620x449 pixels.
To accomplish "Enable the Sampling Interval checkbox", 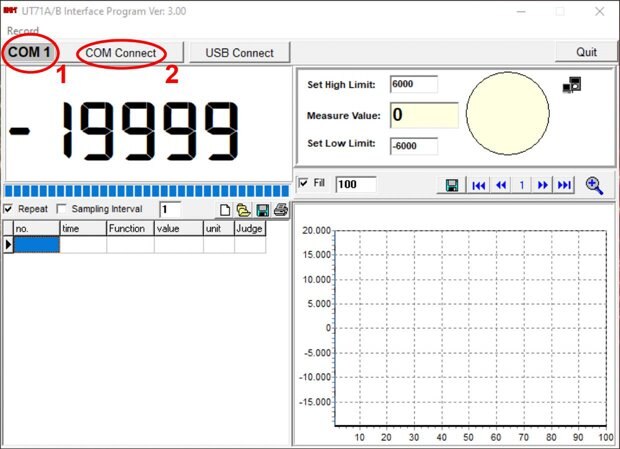I will 62,209.
